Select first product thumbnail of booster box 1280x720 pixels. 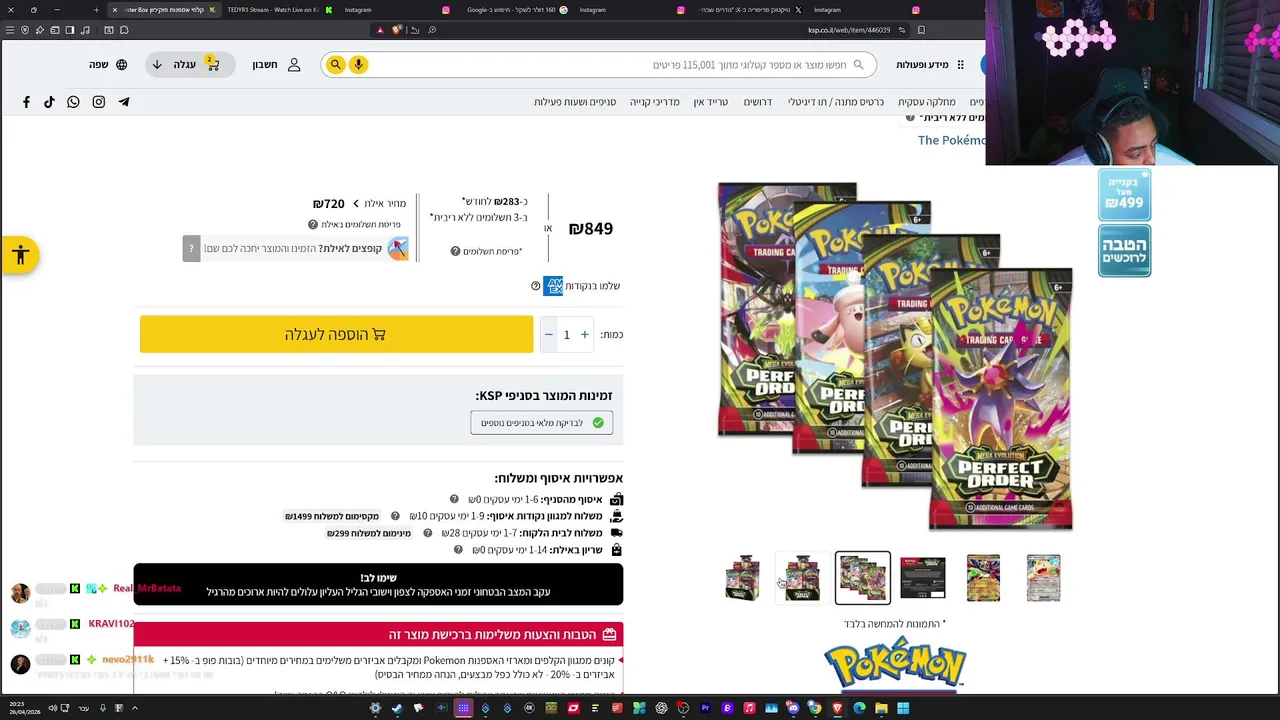(742, 578)
